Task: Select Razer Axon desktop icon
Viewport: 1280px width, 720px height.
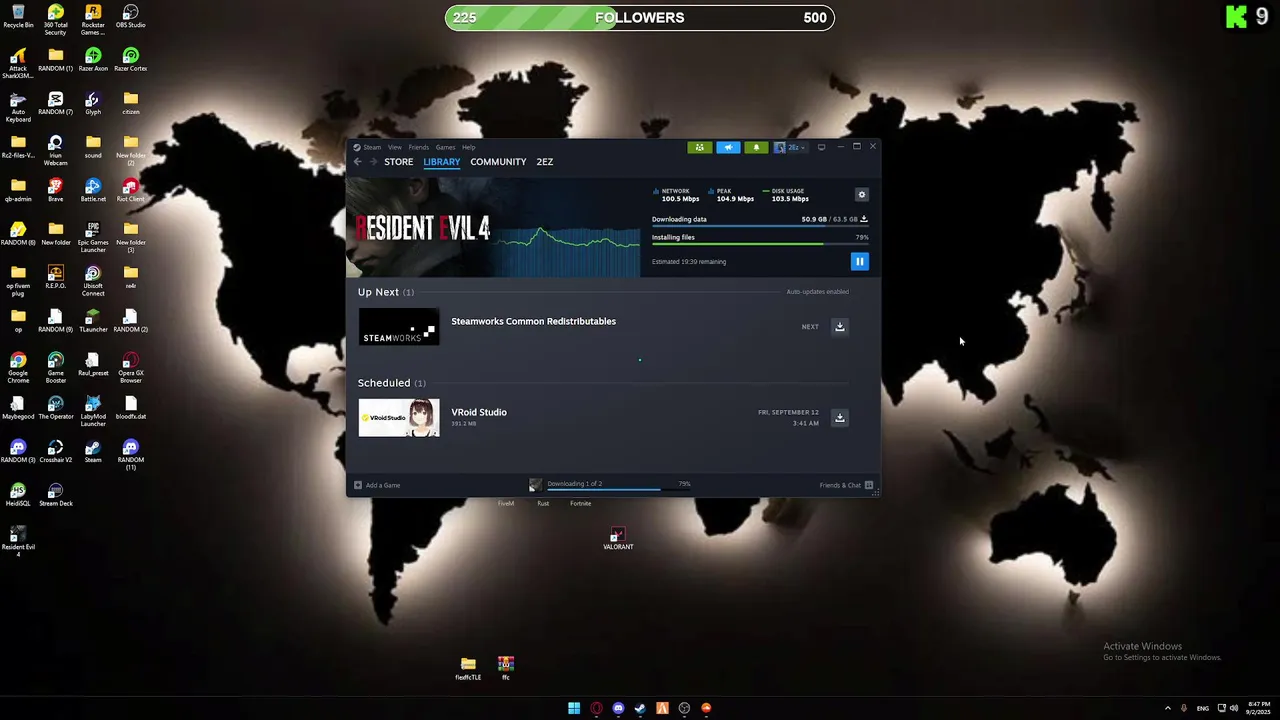Action: 93,60
